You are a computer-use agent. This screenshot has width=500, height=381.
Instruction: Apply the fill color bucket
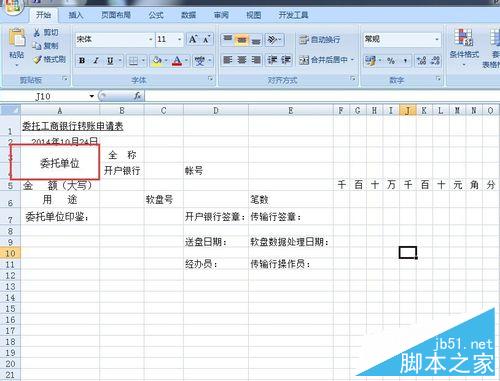[x=156, y=61]
